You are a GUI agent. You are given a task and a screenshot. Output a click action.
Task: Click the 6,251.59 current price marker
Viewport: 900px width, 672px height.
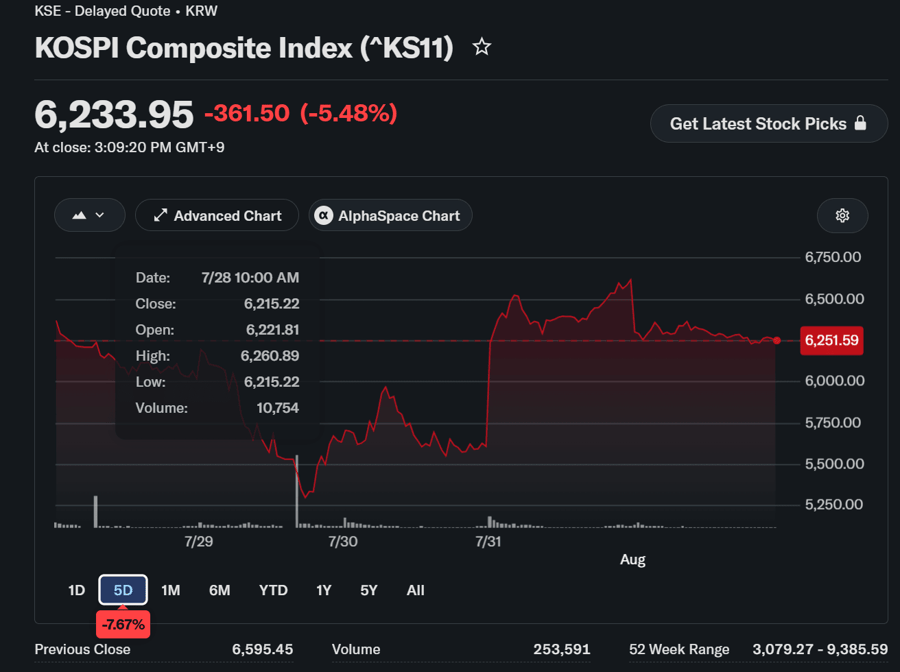pyautogui.click(x=831, y=340)
